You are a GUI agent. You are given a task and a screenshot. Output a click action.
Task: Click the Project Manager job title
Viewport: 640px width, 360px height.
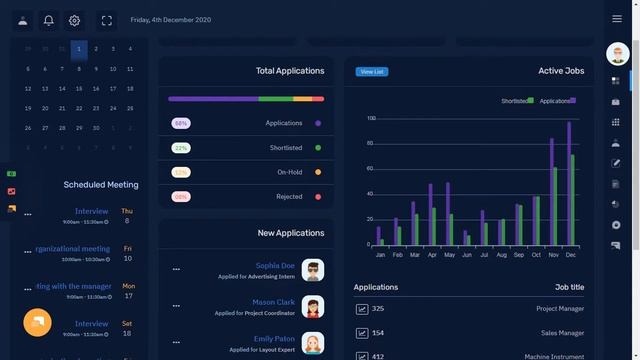tap(560, 309)
